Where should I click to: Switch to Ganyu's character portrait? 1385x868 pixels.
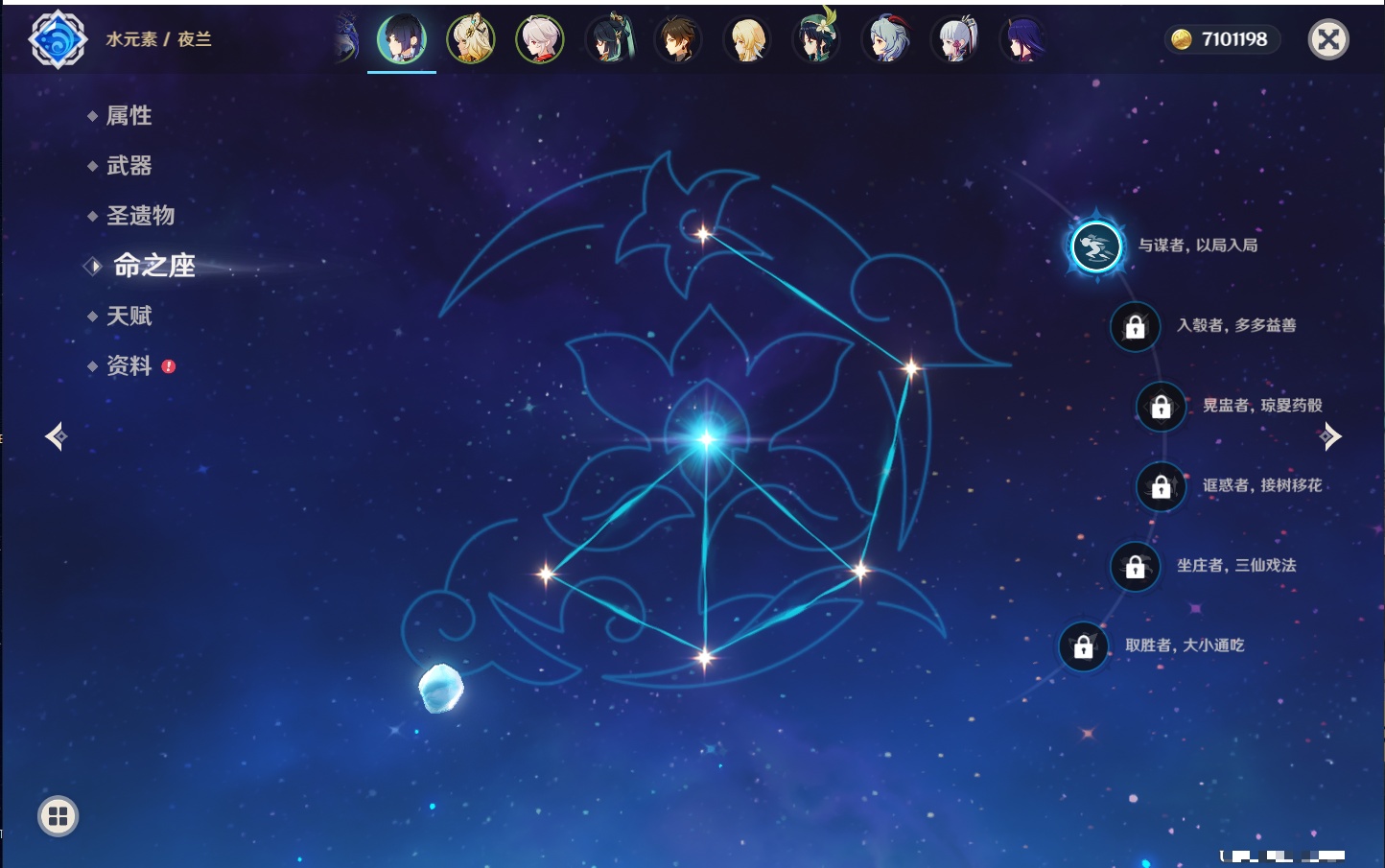[x=885, y=39]
